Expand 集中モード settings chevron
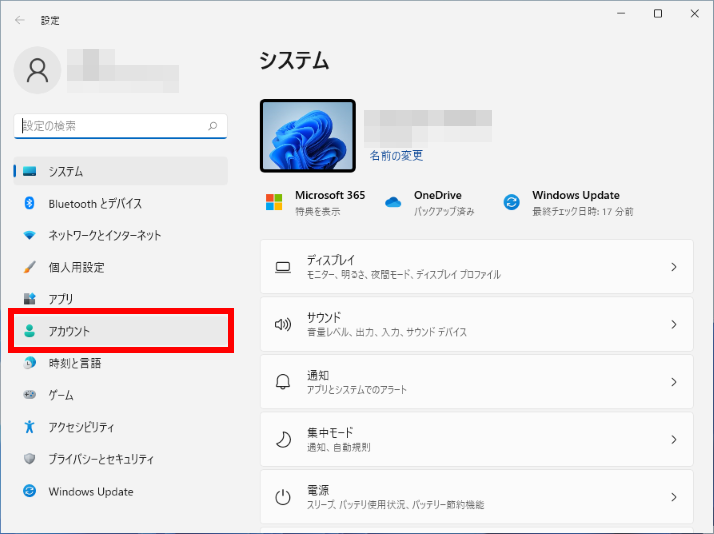The height and width of the screenshot is (534, 714). (x=674, y=440)
